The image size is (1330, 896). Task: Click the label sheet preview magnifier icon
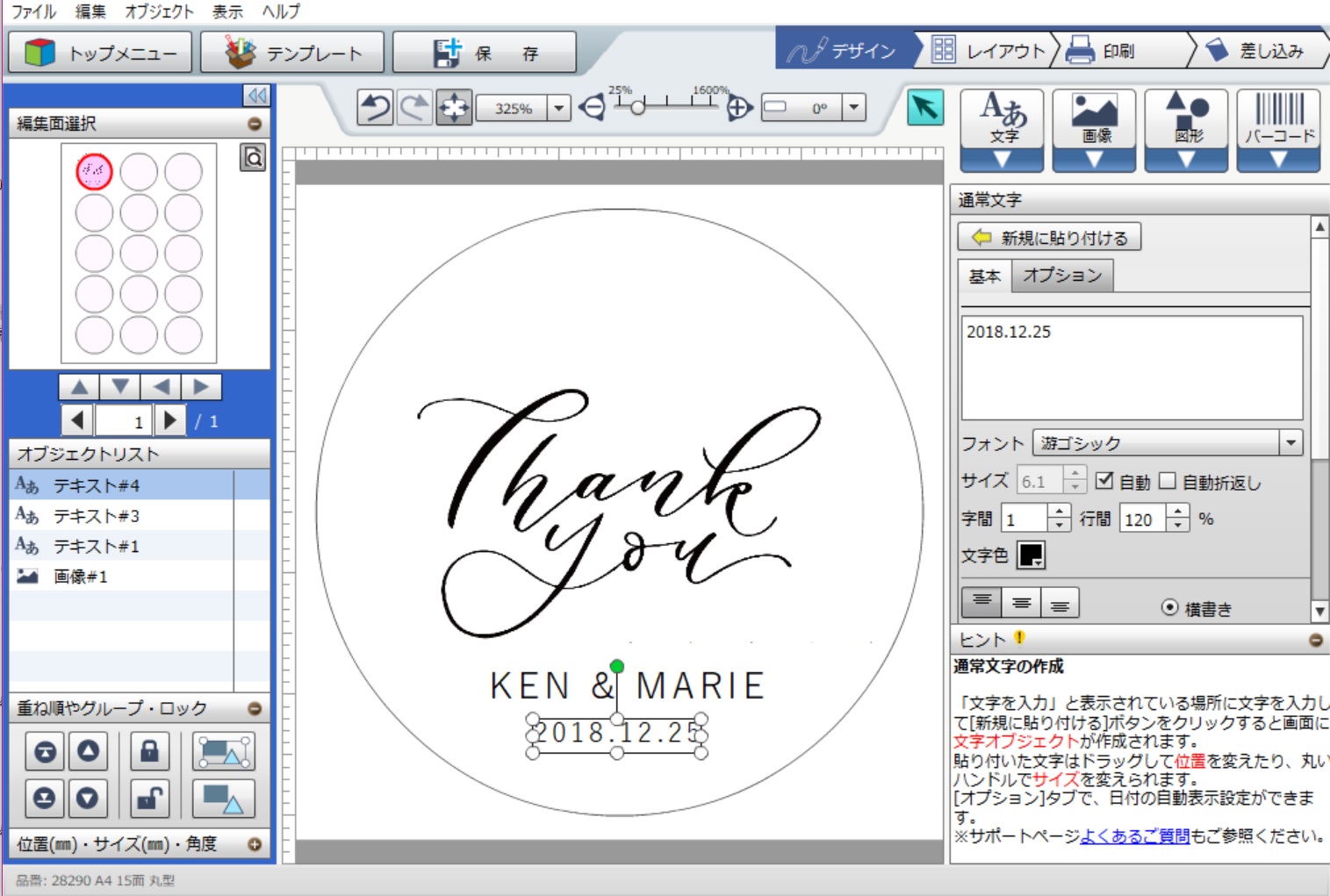point(253,158)
